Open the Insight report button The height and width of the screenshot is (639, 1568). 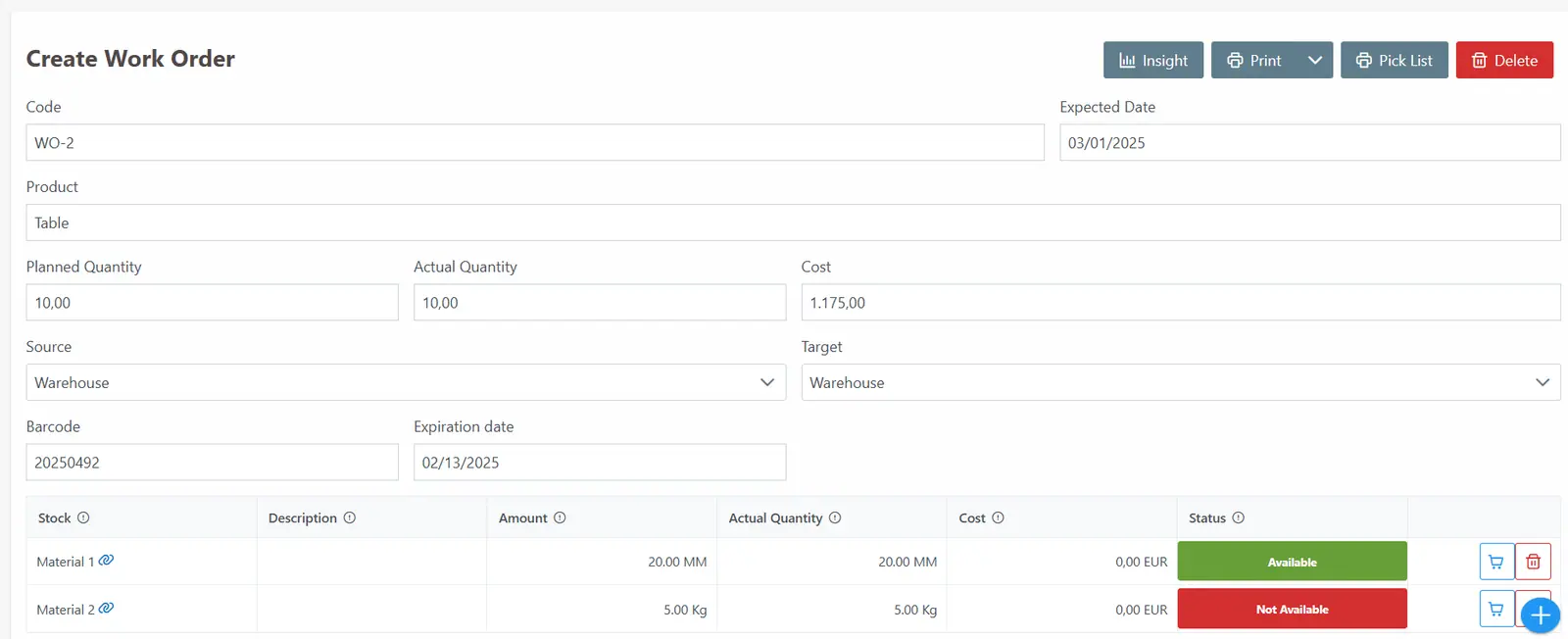(1153, 60)
